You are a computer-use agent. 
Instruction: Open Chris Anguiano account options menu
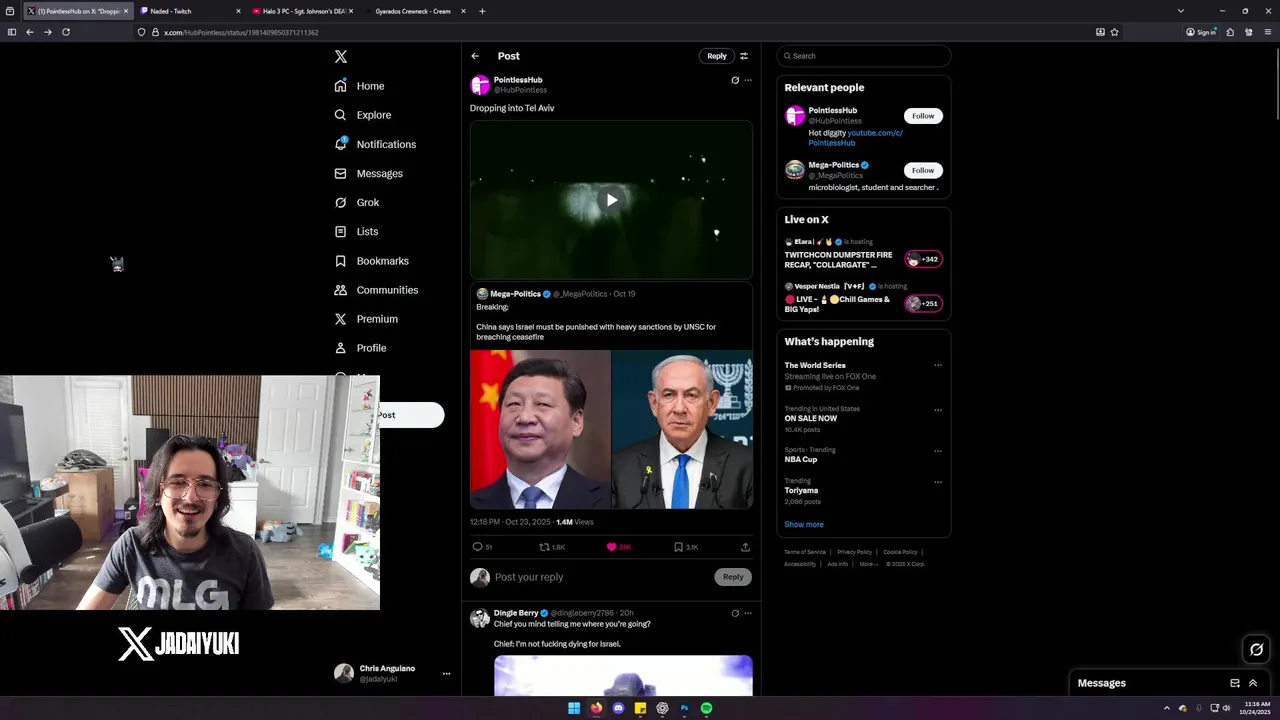click(447, 674)
